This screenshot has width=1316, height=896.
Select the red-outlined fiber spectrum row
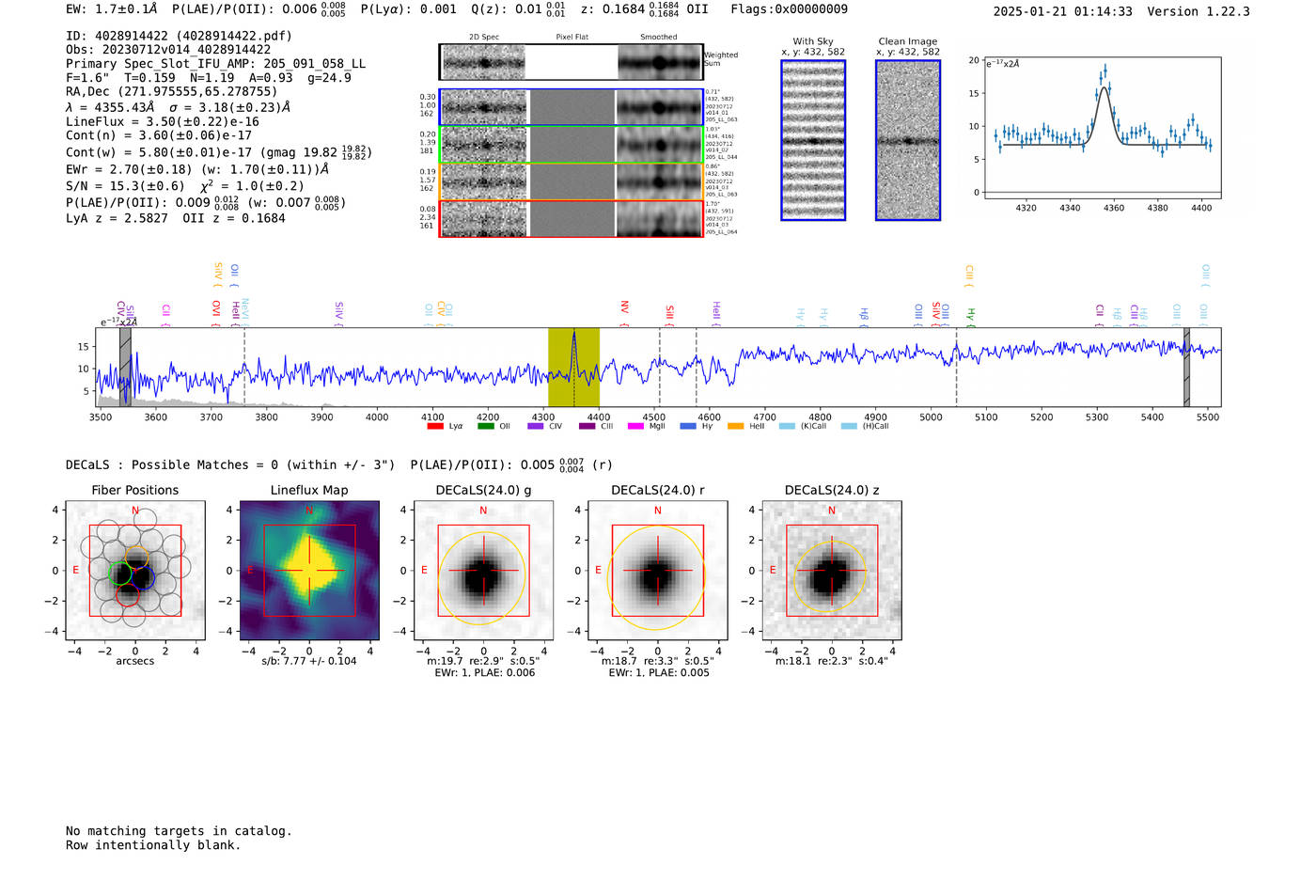point(572,219)
